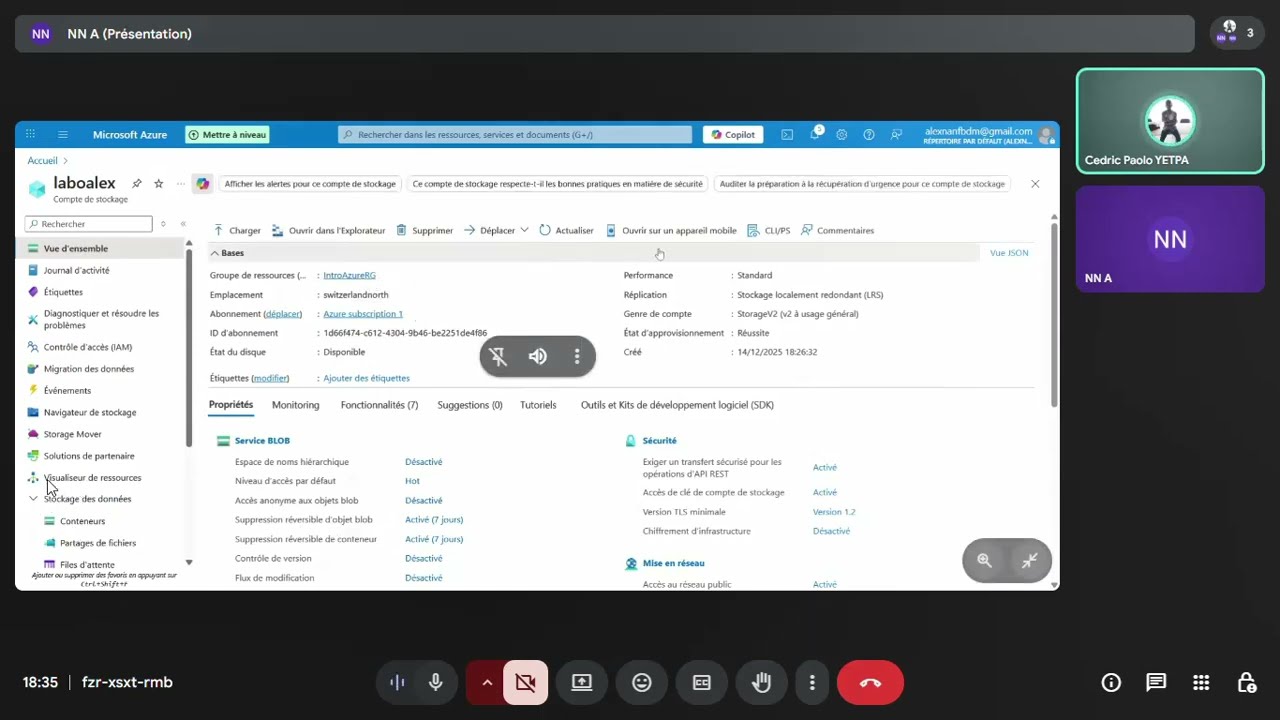
Task: Click Actualiser refresh button
Action: pyautogui.click(x=566, y=230)
